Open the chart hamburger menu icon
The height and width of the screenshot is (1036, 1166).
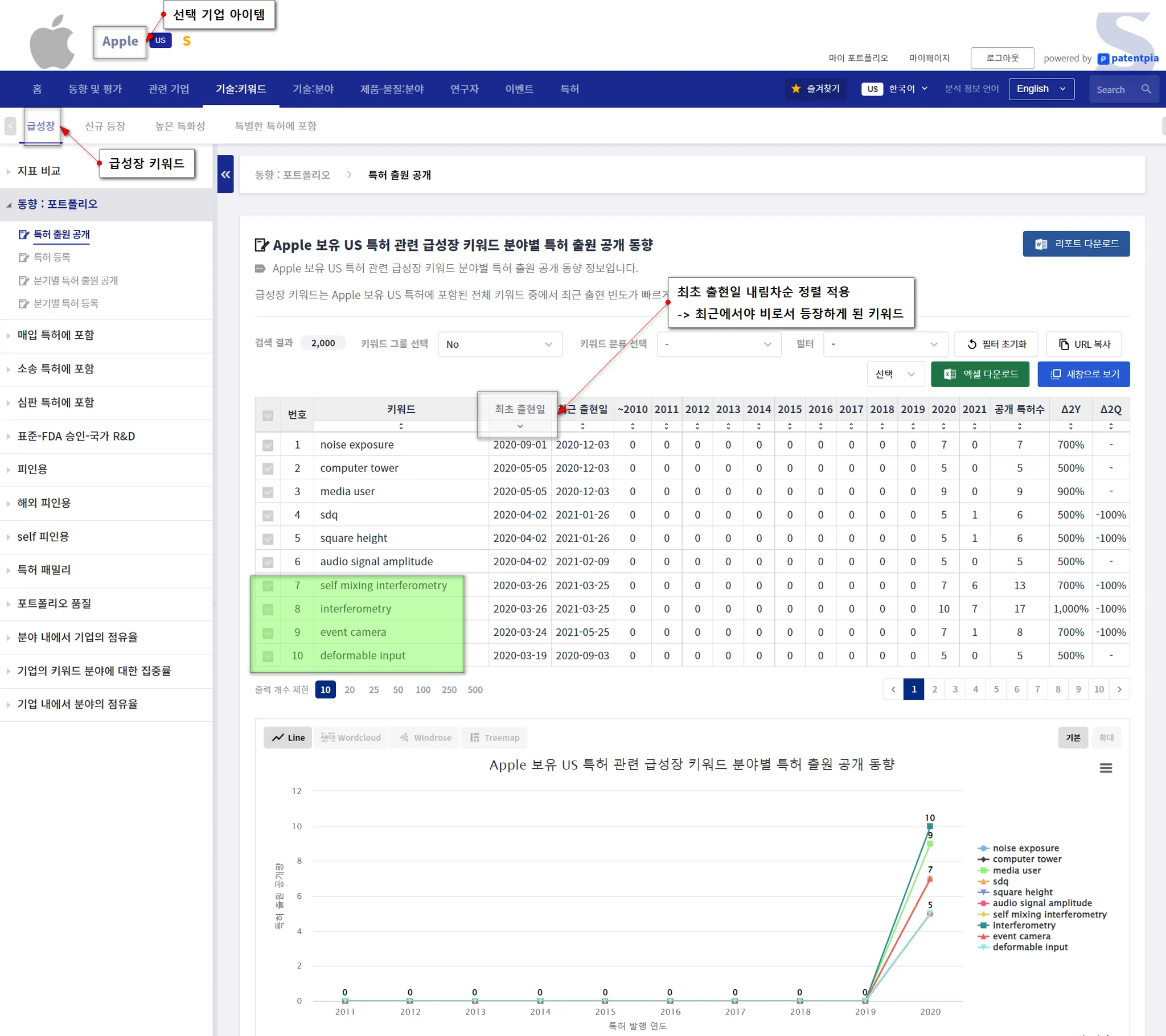[1105, 768]
